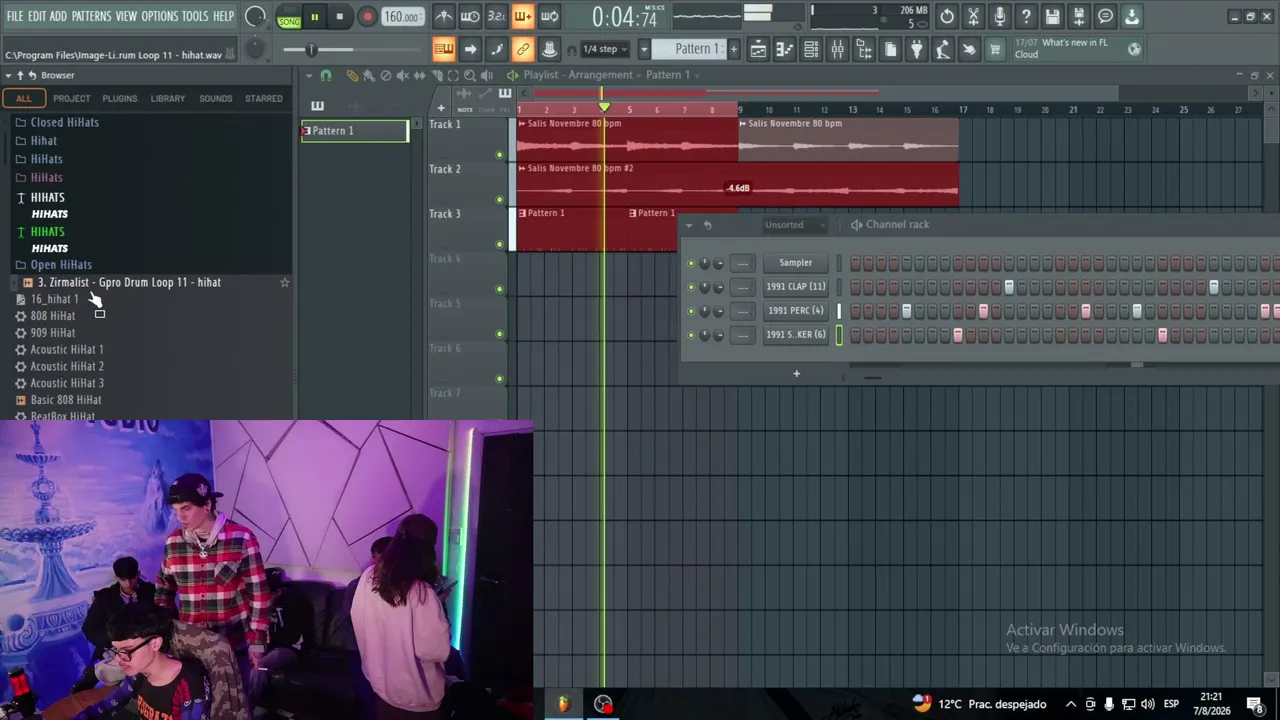Screen dimensions: 1280x720
Task: Click the microphone recording icon
Action: coord(999,16)
